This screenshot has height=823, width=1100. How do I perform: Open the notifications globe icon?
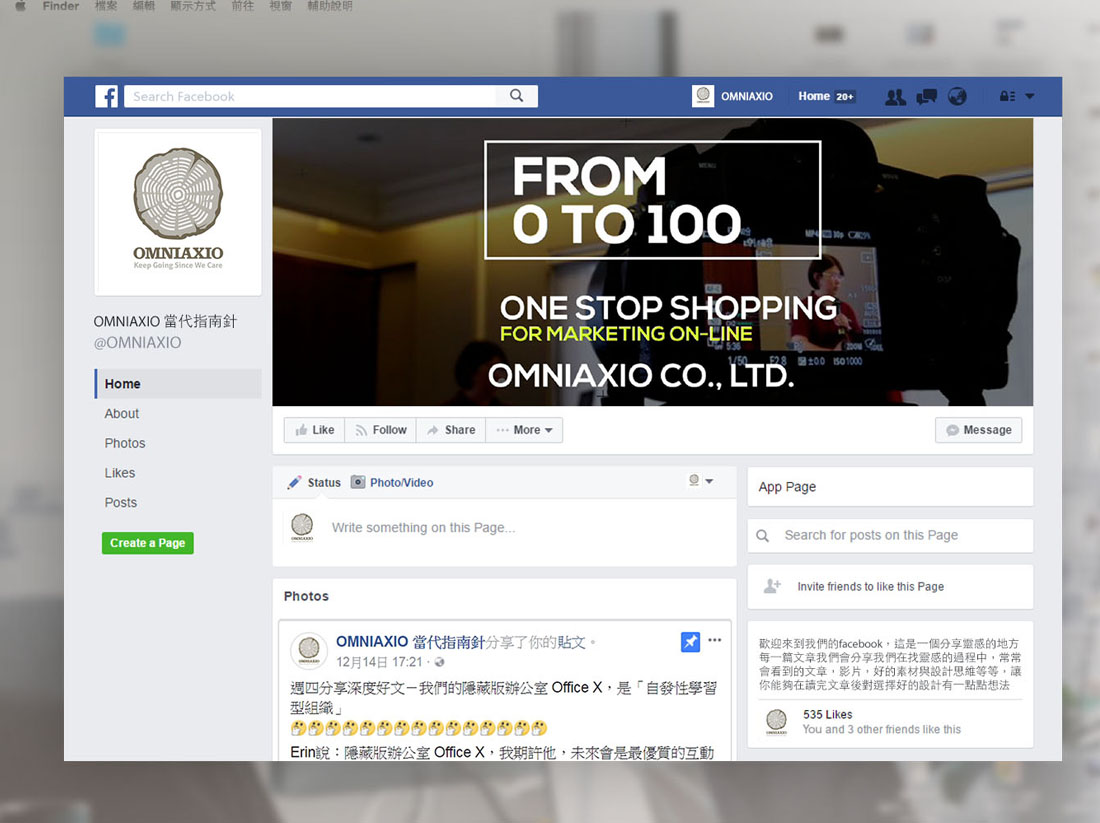[957, 96]
